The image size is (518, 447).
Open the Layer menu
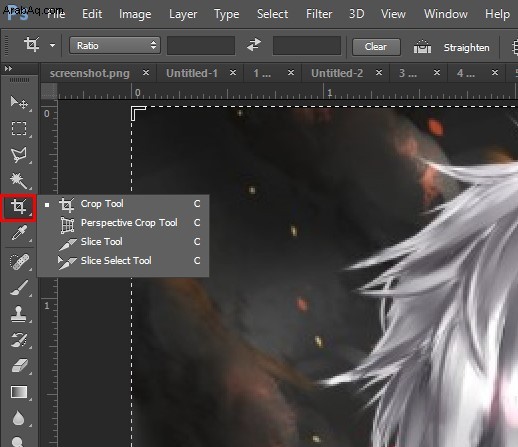(183, 14)
